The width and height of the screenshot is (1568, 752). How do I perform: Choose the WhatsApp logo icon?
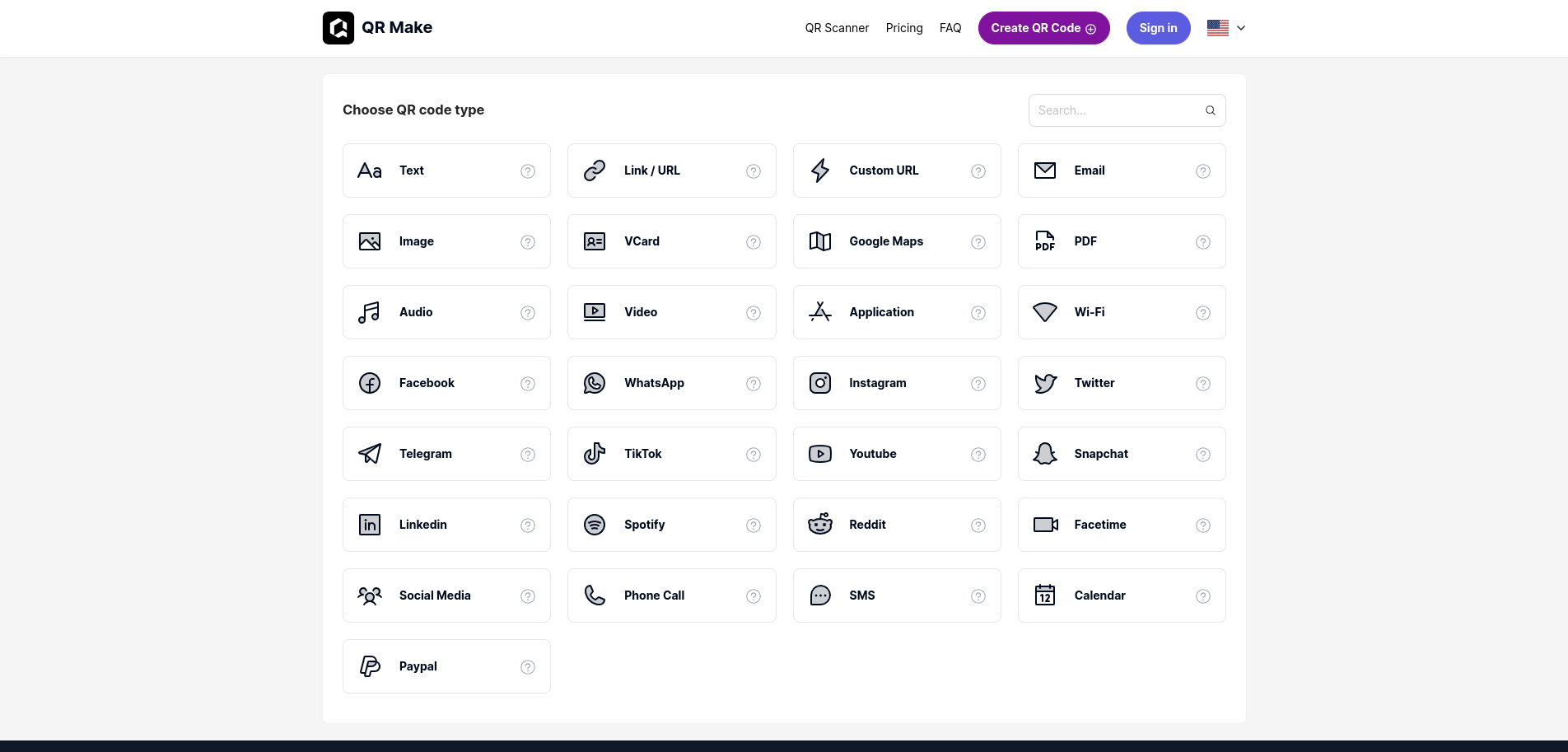(595, 383)
